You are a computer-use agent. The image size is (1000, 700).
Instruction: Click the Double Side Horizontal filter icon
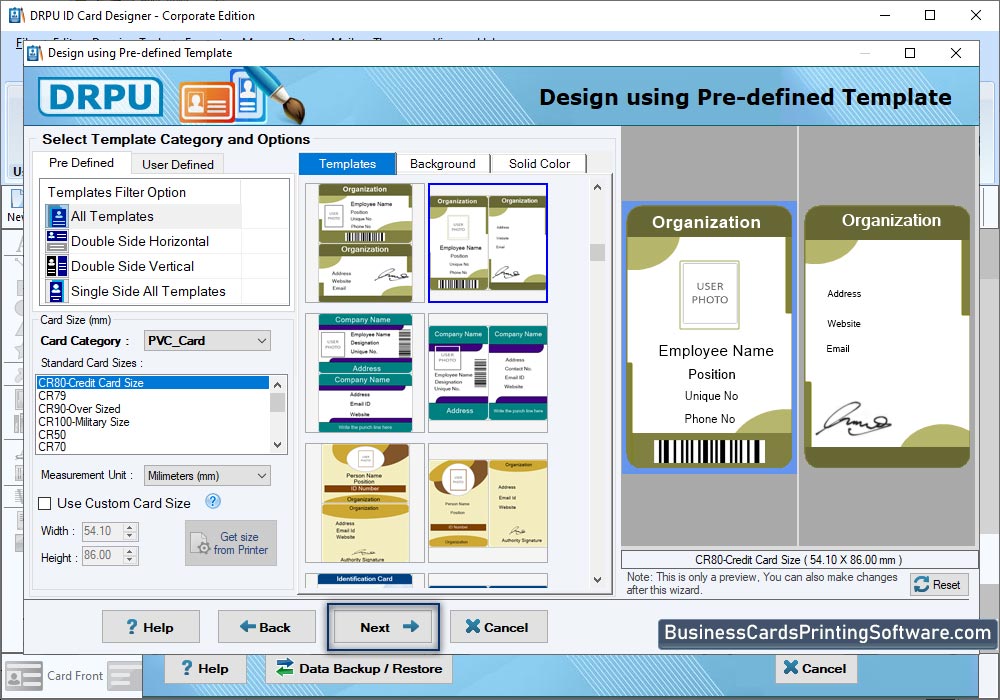(x=57, y=241)
